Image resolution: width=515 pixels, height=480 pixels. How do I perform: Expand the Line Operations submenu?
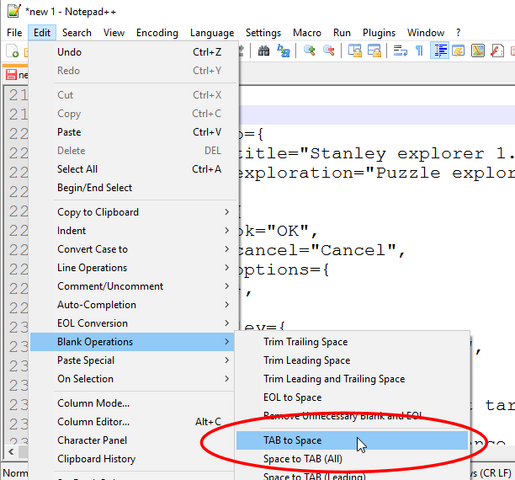(133, 268)
